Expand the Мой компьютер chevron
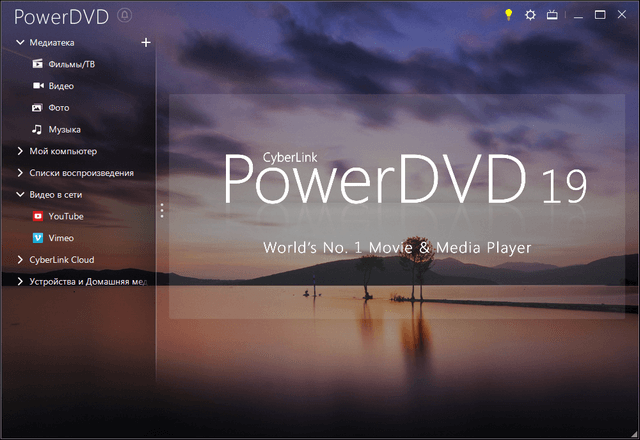This screenshot has height=440, width=640. coord(20,151)
